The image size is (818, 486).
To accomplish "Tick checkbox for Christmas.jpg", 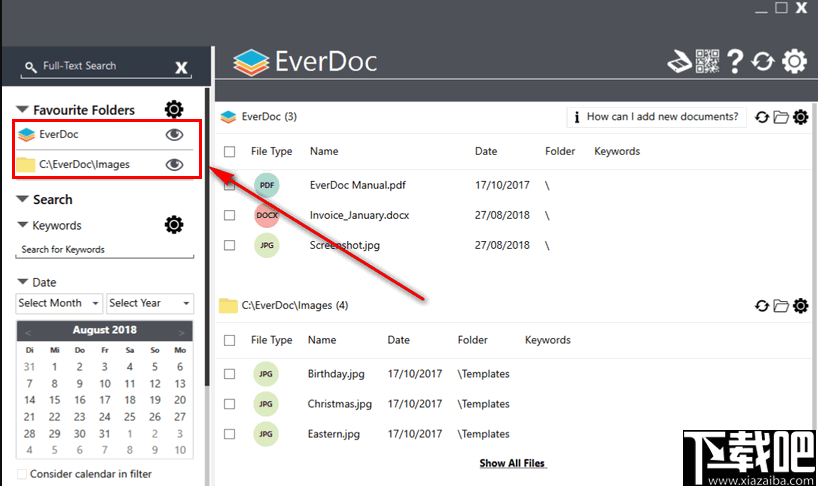I will (230, 404).
